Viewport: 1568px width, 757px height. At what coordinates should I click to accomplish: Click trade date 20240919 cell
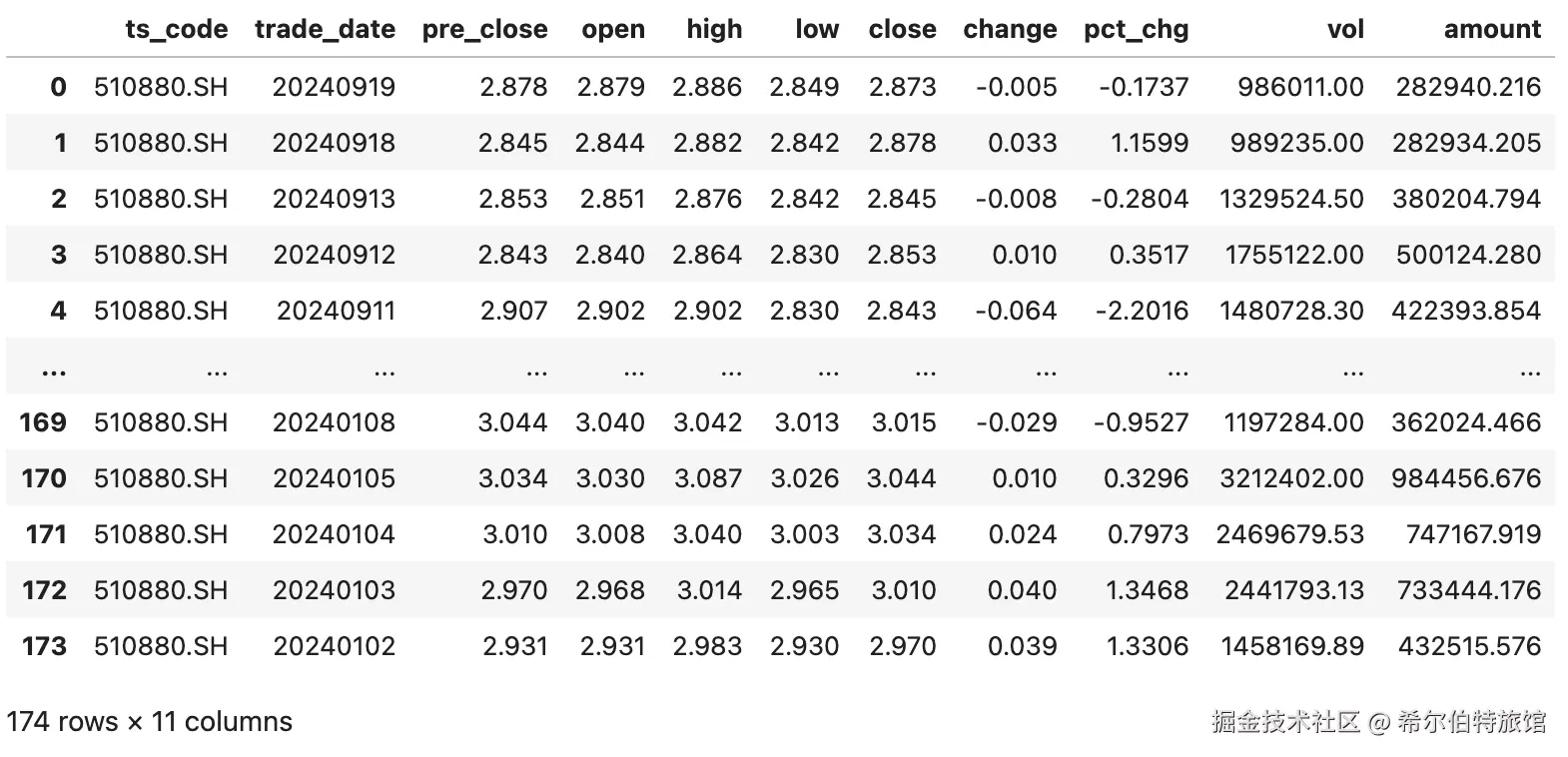click(334, 87)
